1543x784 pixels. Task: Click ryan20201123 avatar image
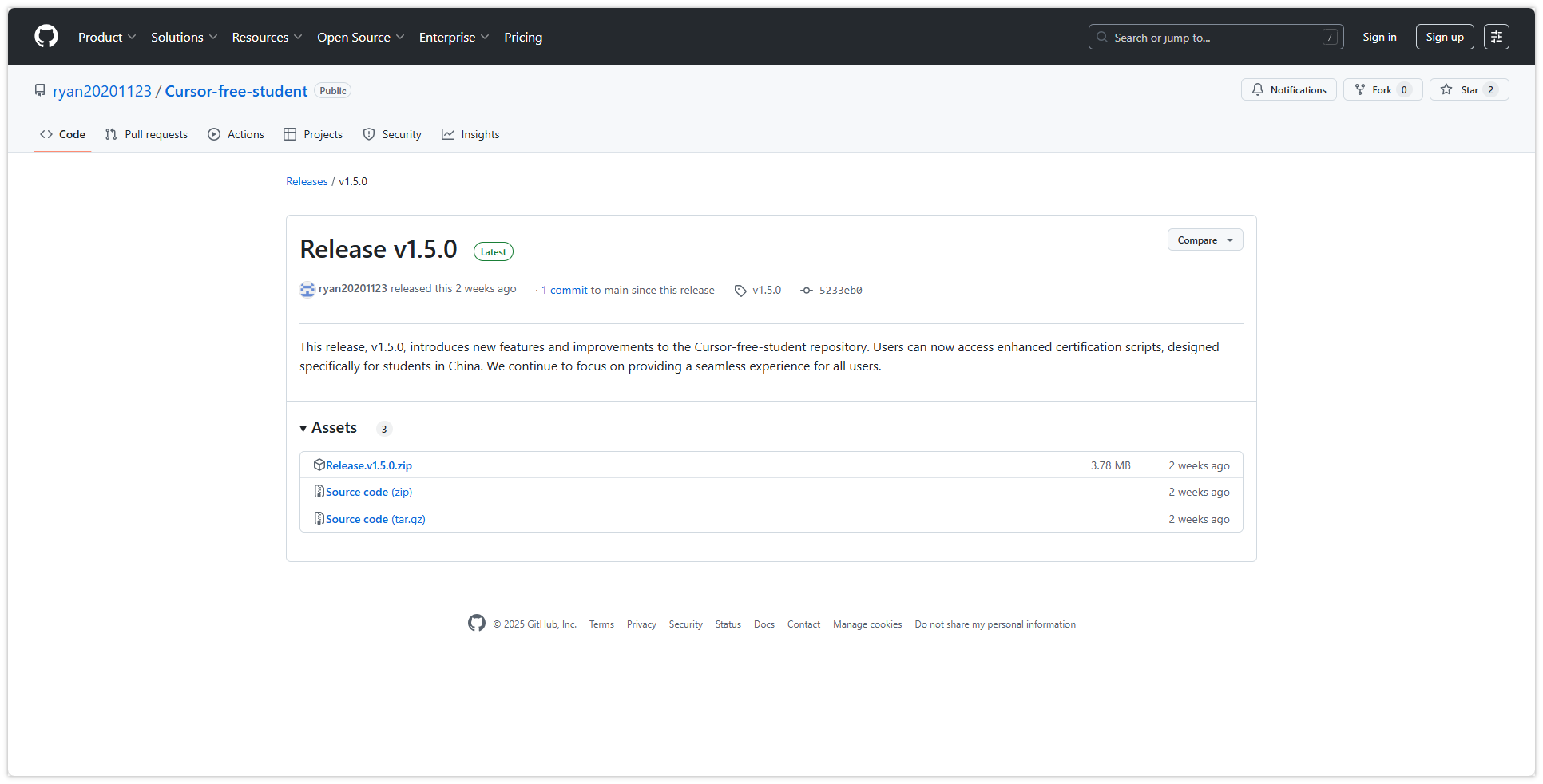(x=307, y=289)
